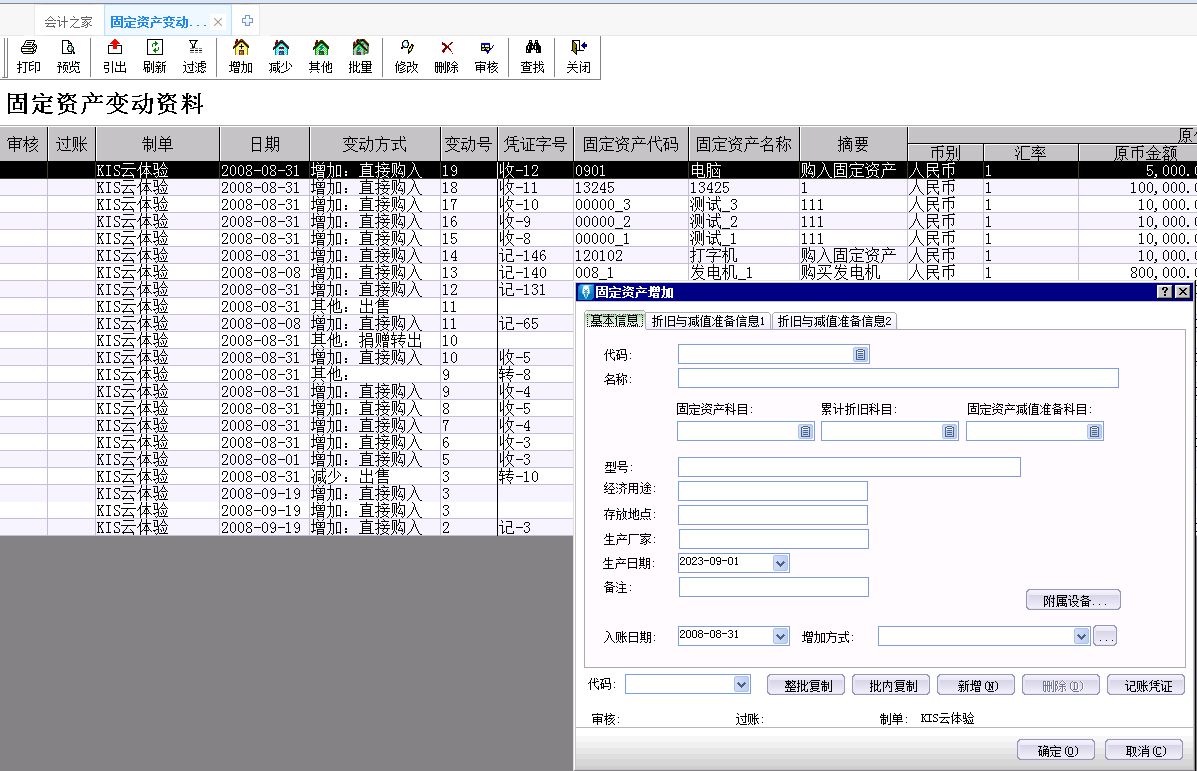Viewport: 1197px width, 771px height.
Task: Select the 其他 change icon
Action: click(321, 57)
